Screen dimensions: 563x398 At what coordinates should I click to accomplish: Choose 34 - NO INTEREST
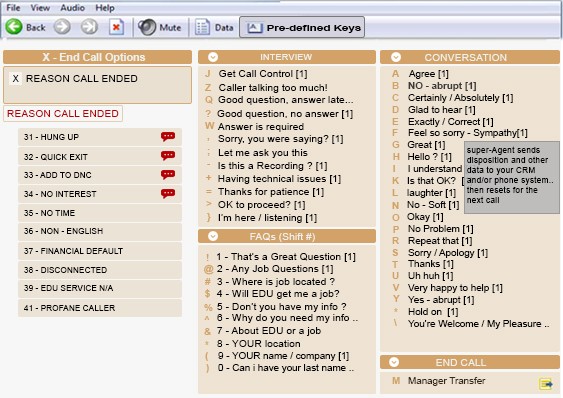tap(100, 194)
